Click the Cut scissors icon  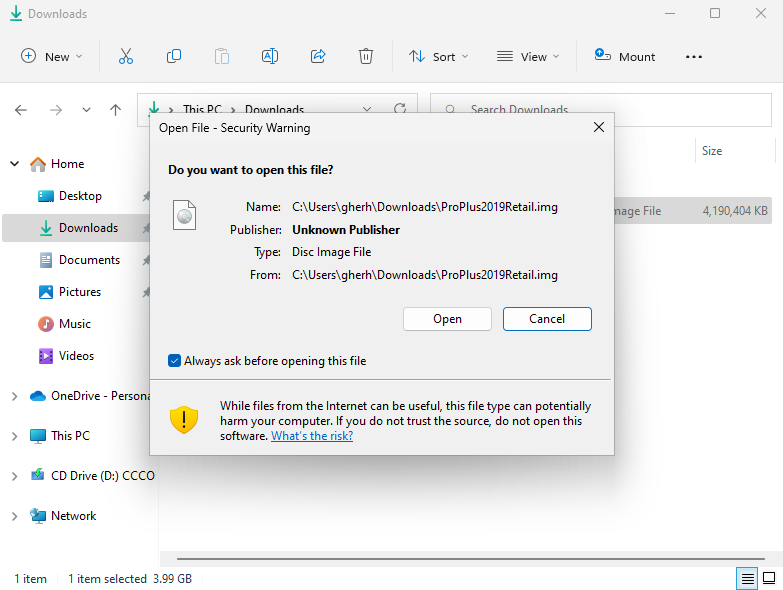125,57
